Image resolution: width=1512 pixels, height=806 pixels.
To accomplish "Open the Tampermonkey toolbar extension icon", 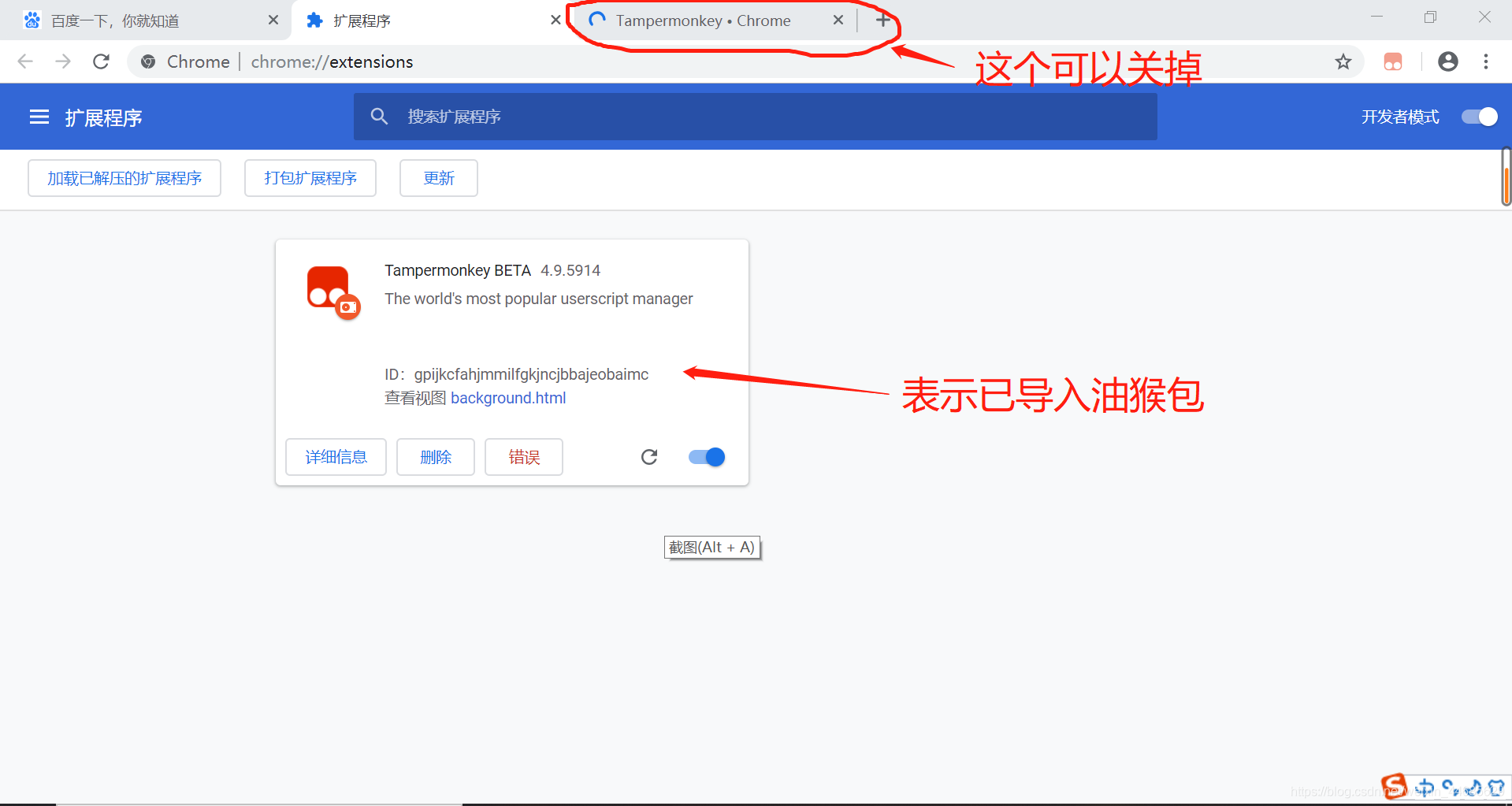I will point(1393,61).
